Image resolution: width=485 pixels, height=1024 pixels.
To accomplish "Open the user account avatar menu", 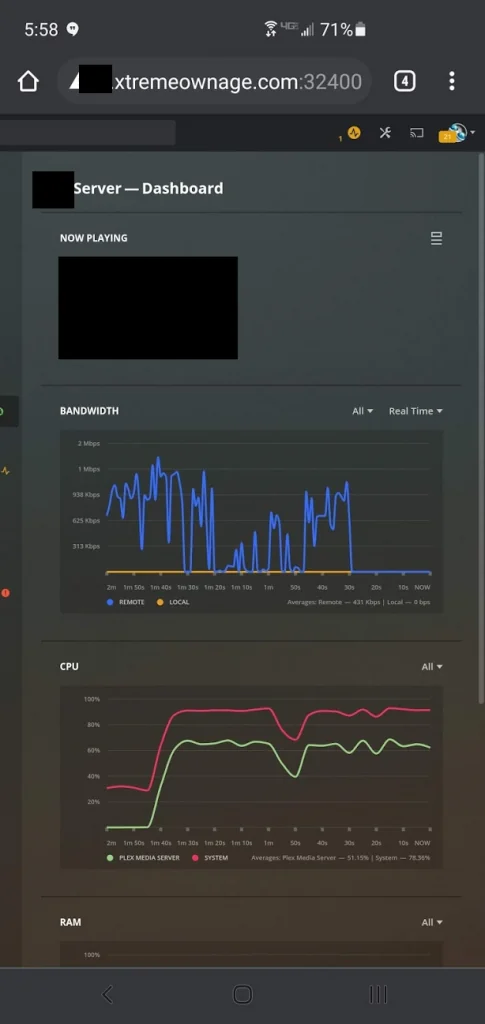I will point(457,133).
